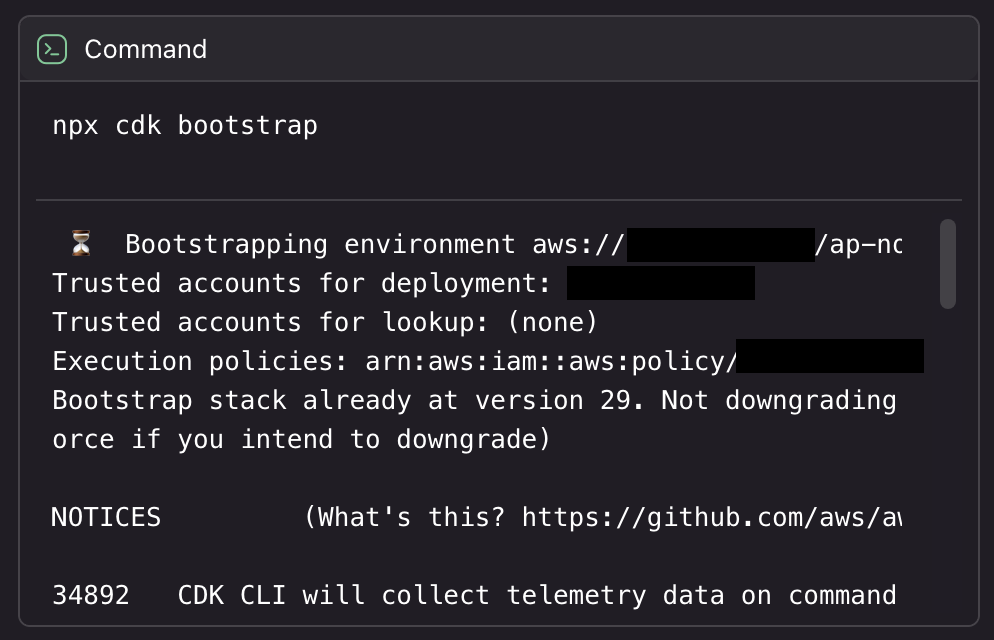Click the terminal icon beside Command

[x=52, y=49]
